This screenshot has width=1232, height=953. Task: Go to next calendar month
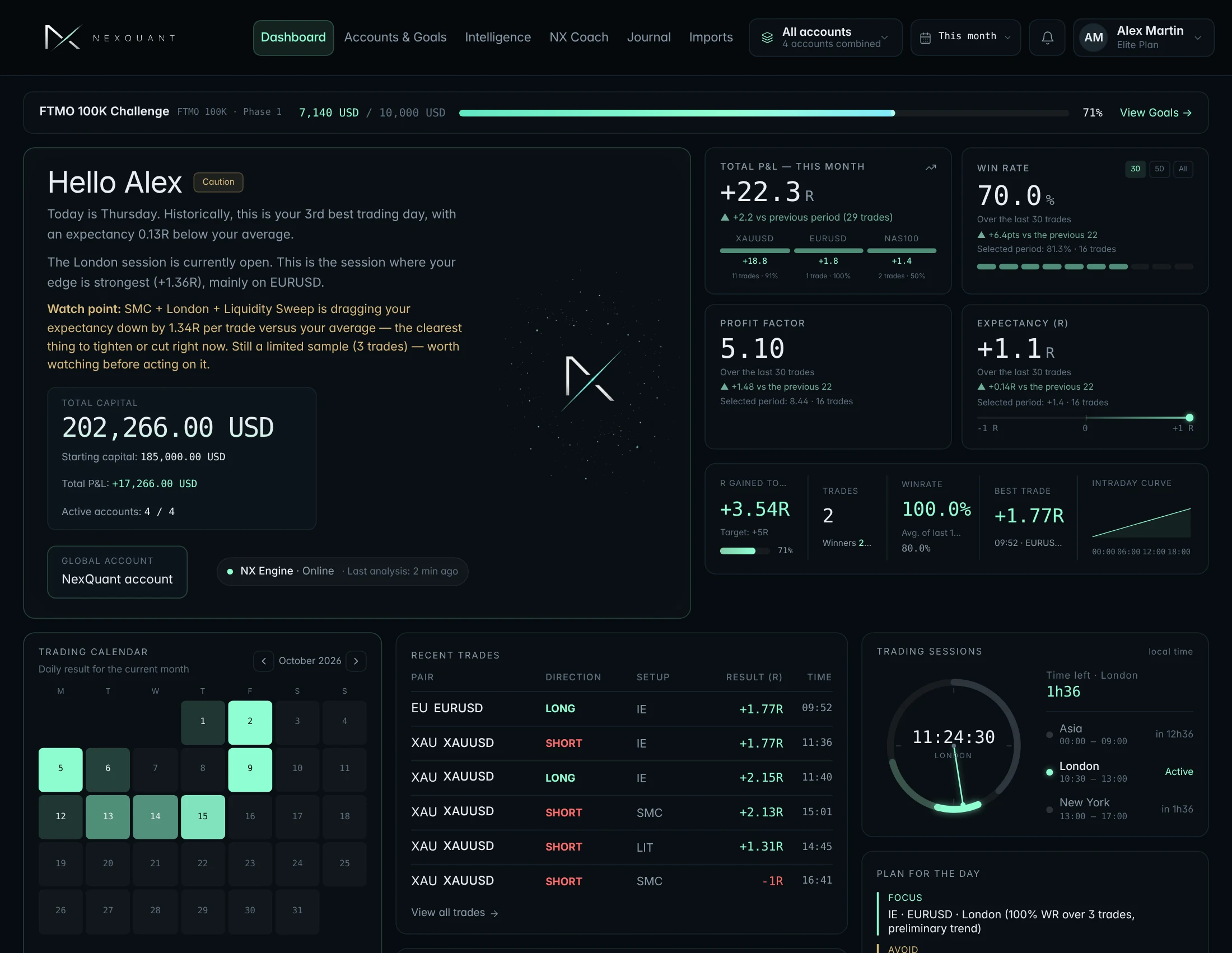(356, 661)
